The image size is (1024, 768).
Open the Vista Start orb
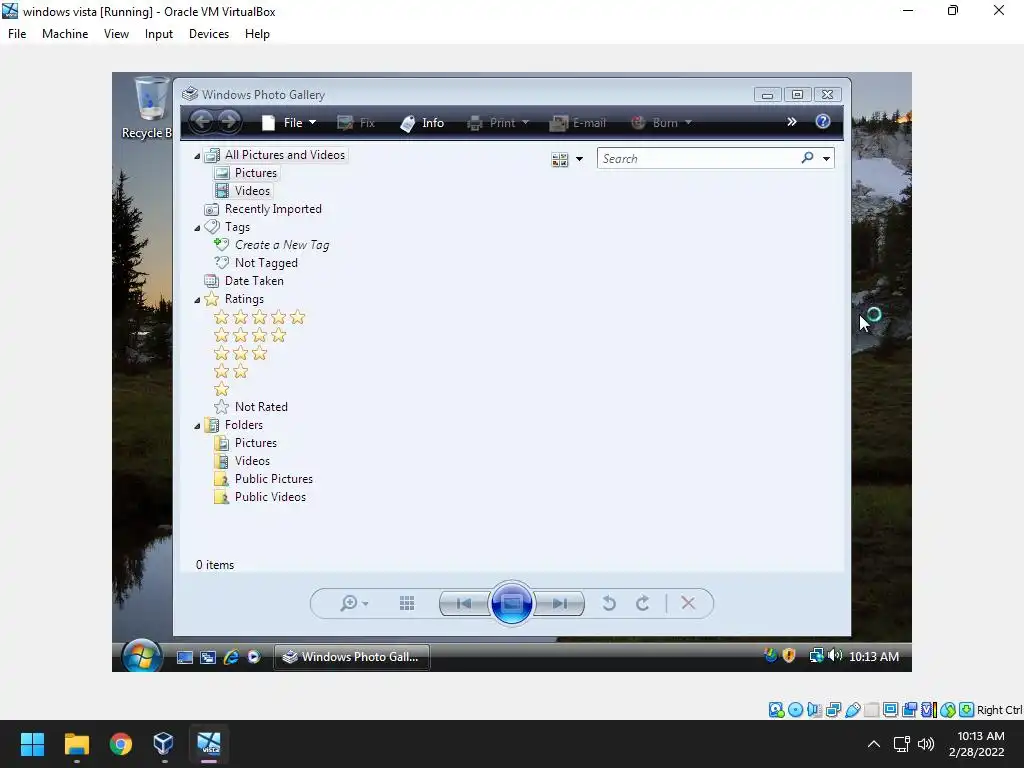[x=141, y=655]
